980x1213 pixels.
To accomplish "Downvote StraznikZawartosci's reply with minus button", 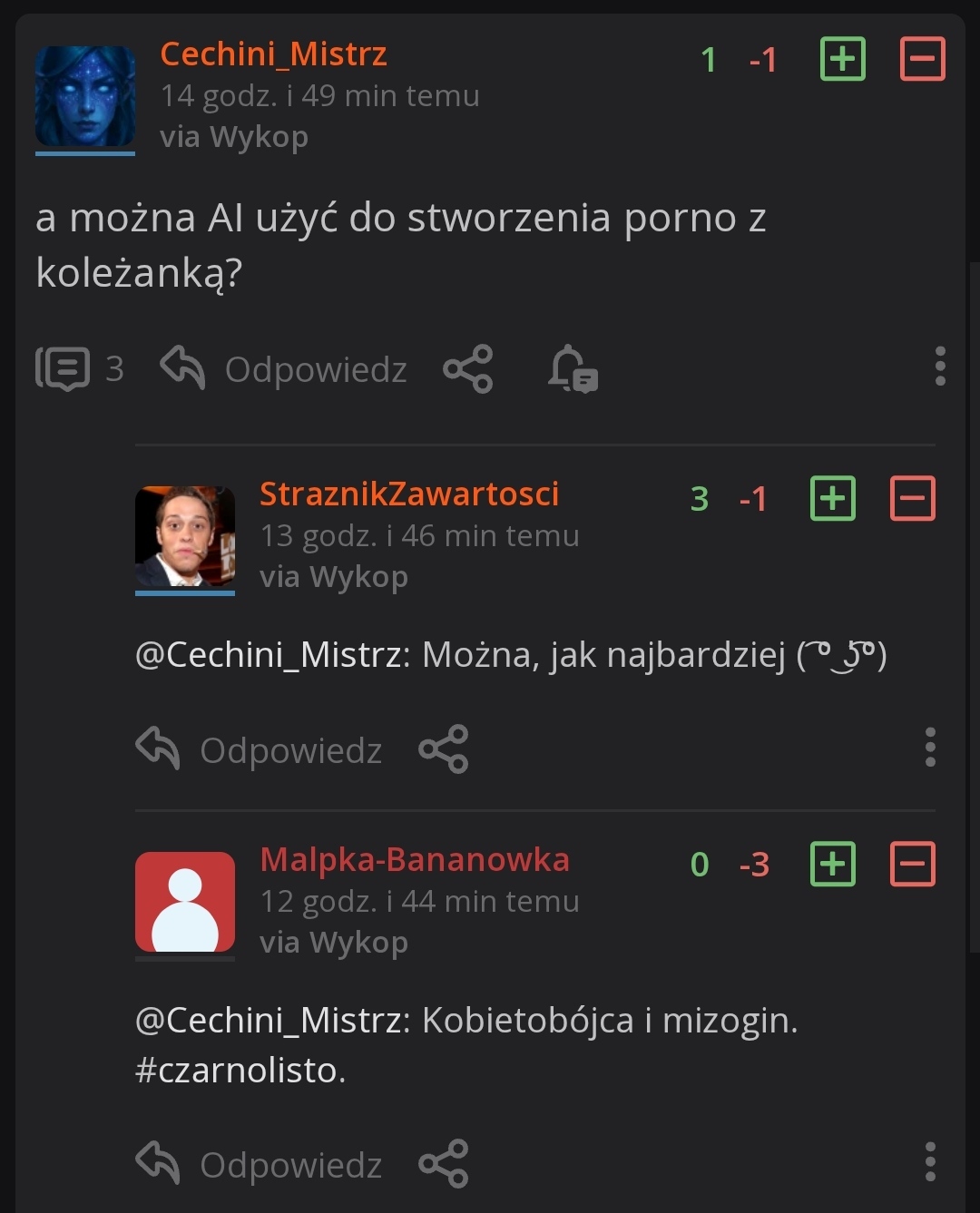I will (912, 498).
